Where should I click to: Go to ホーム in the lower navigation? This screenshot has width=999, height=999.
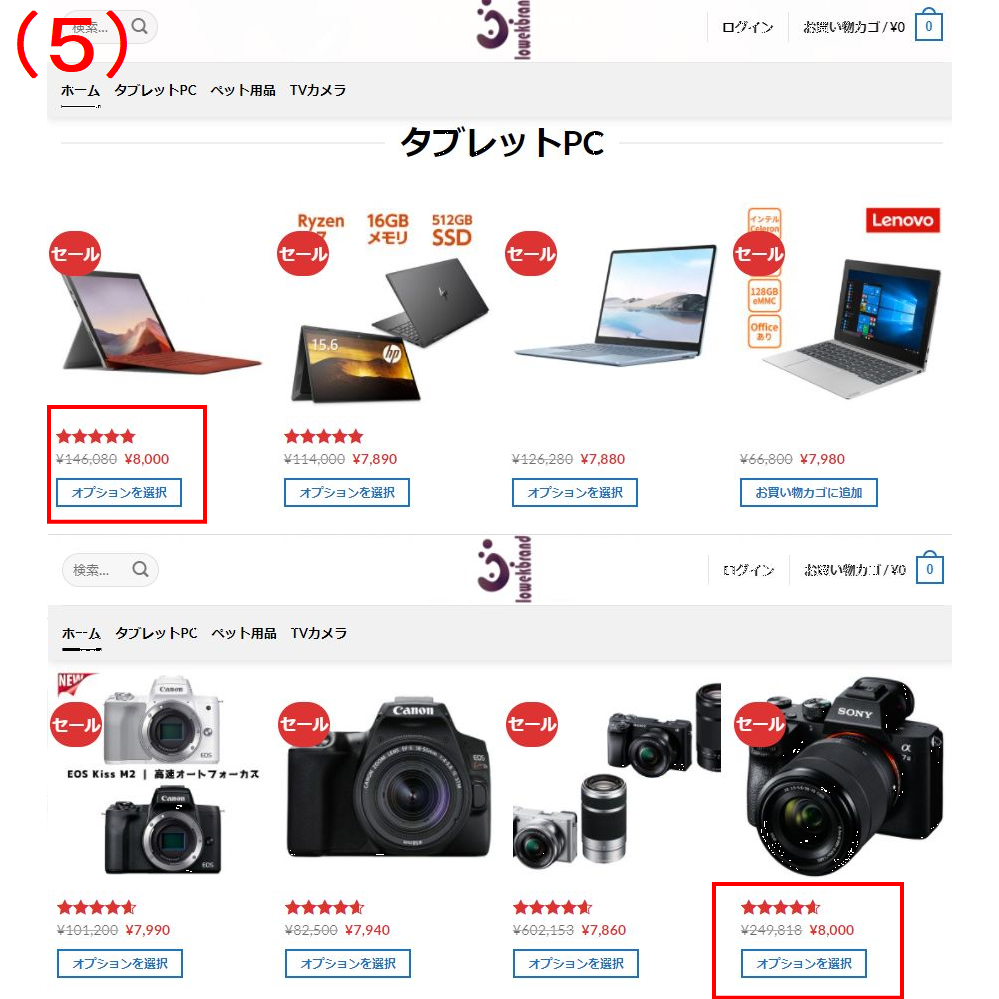[x=82, y=633]
